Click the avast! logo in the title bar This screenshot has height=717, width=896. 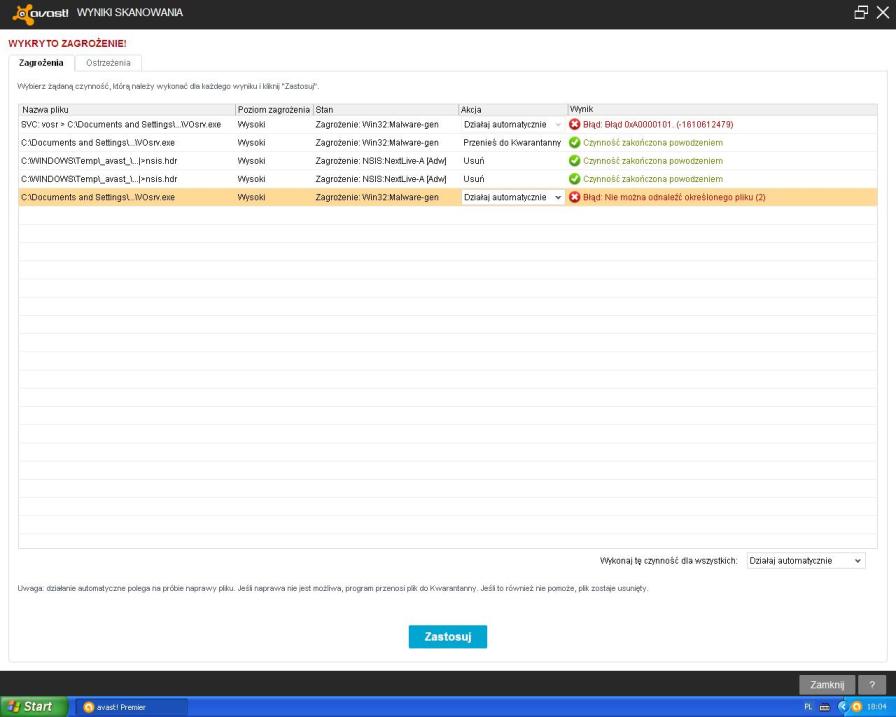pyautogui.click(x=40, y=14)
